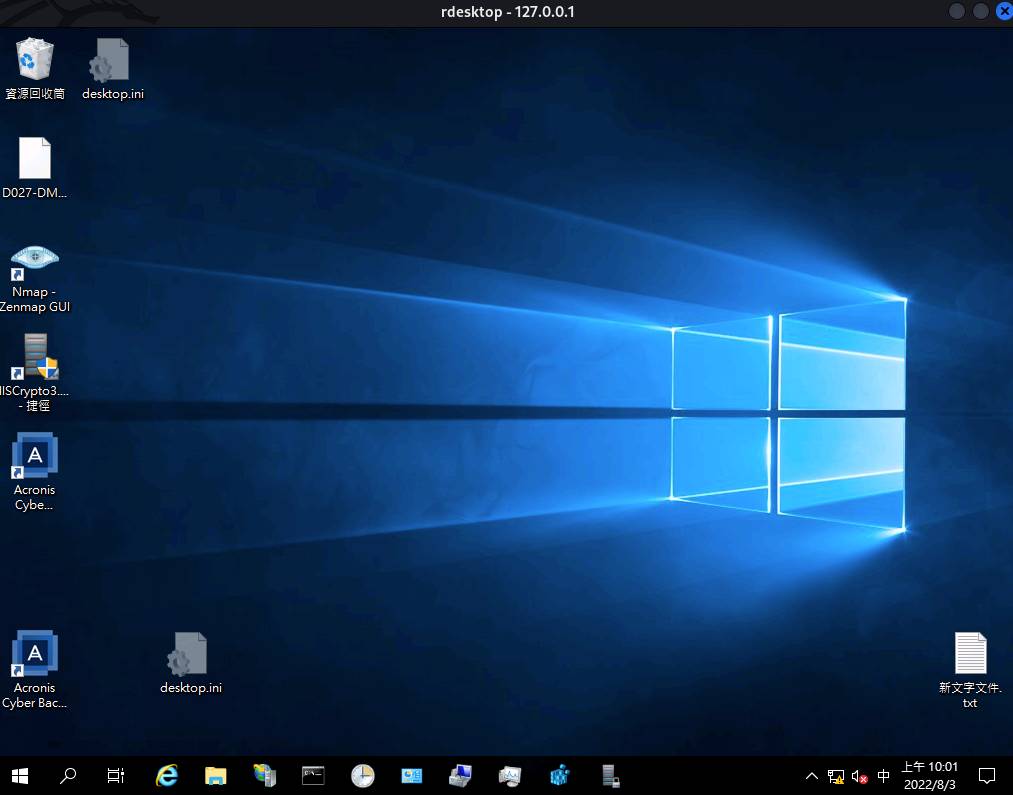Open taskbar Search magnifier
Image resolution: width=1013 pixels, height=795 pixels.
pos(67,776)
